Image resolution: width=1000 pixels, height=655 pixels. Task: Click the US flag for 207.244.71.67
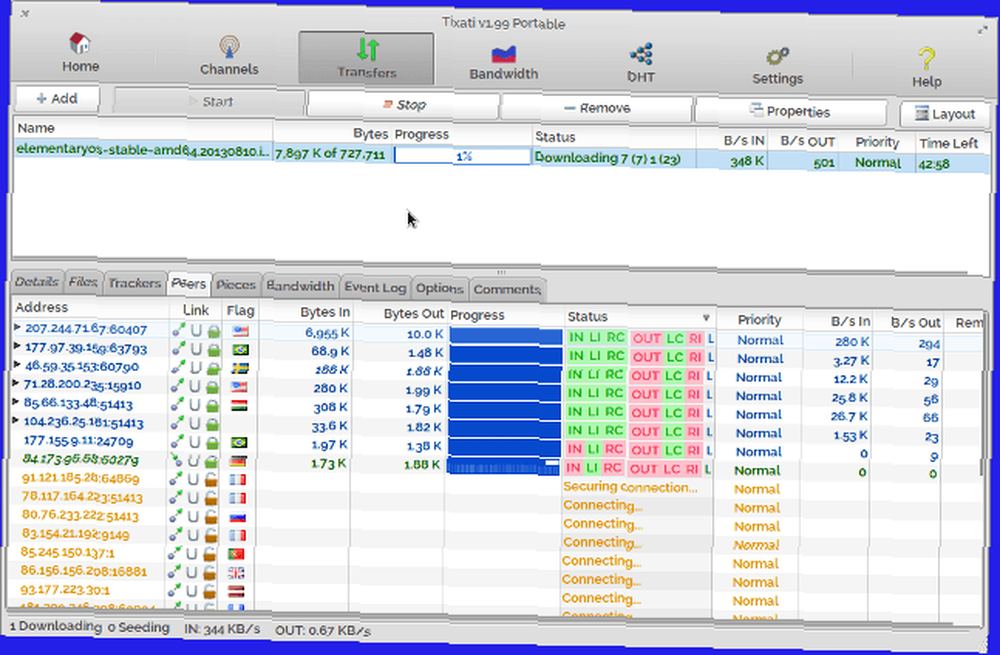(x=240, y=331)
